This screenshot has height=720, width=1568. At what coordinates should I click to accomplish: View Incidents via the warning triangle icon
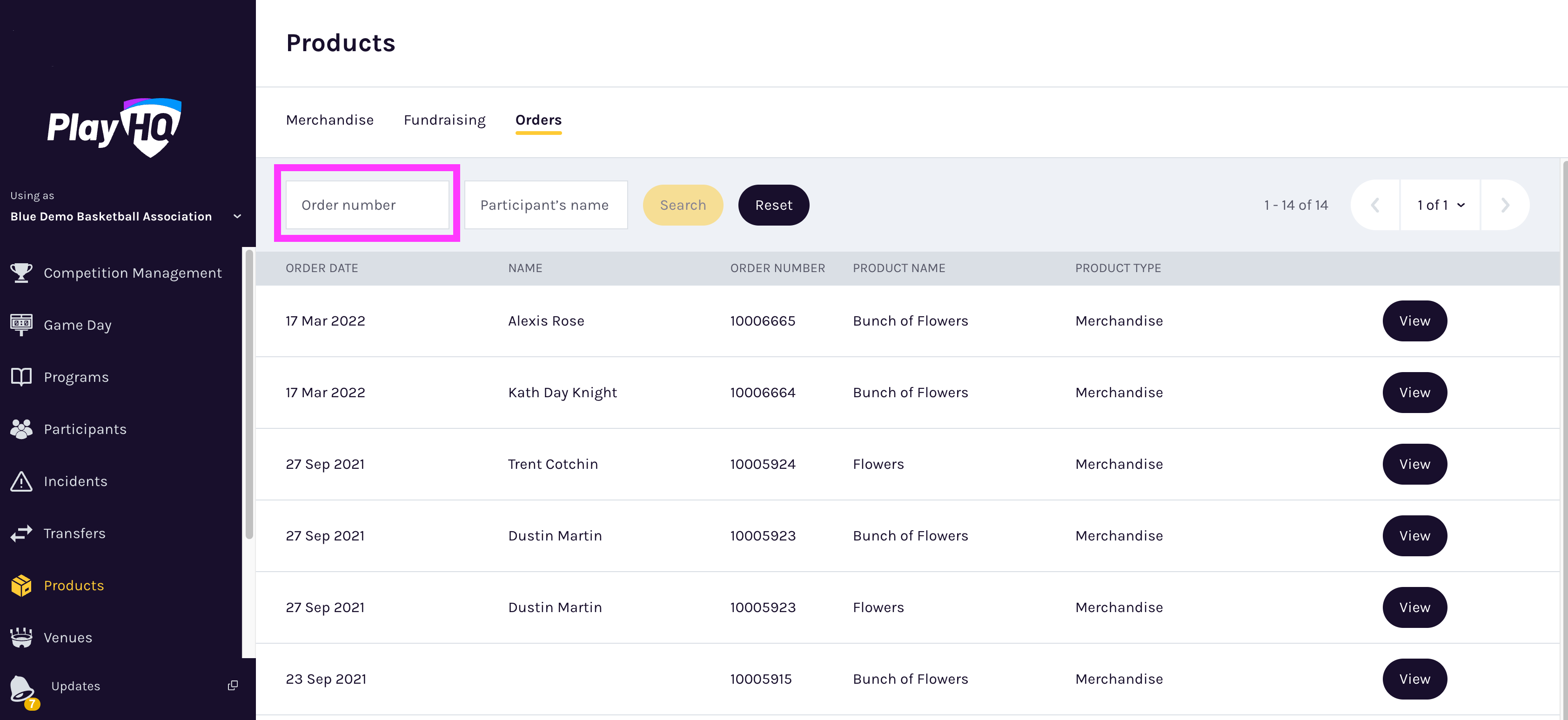coord(21,481)
